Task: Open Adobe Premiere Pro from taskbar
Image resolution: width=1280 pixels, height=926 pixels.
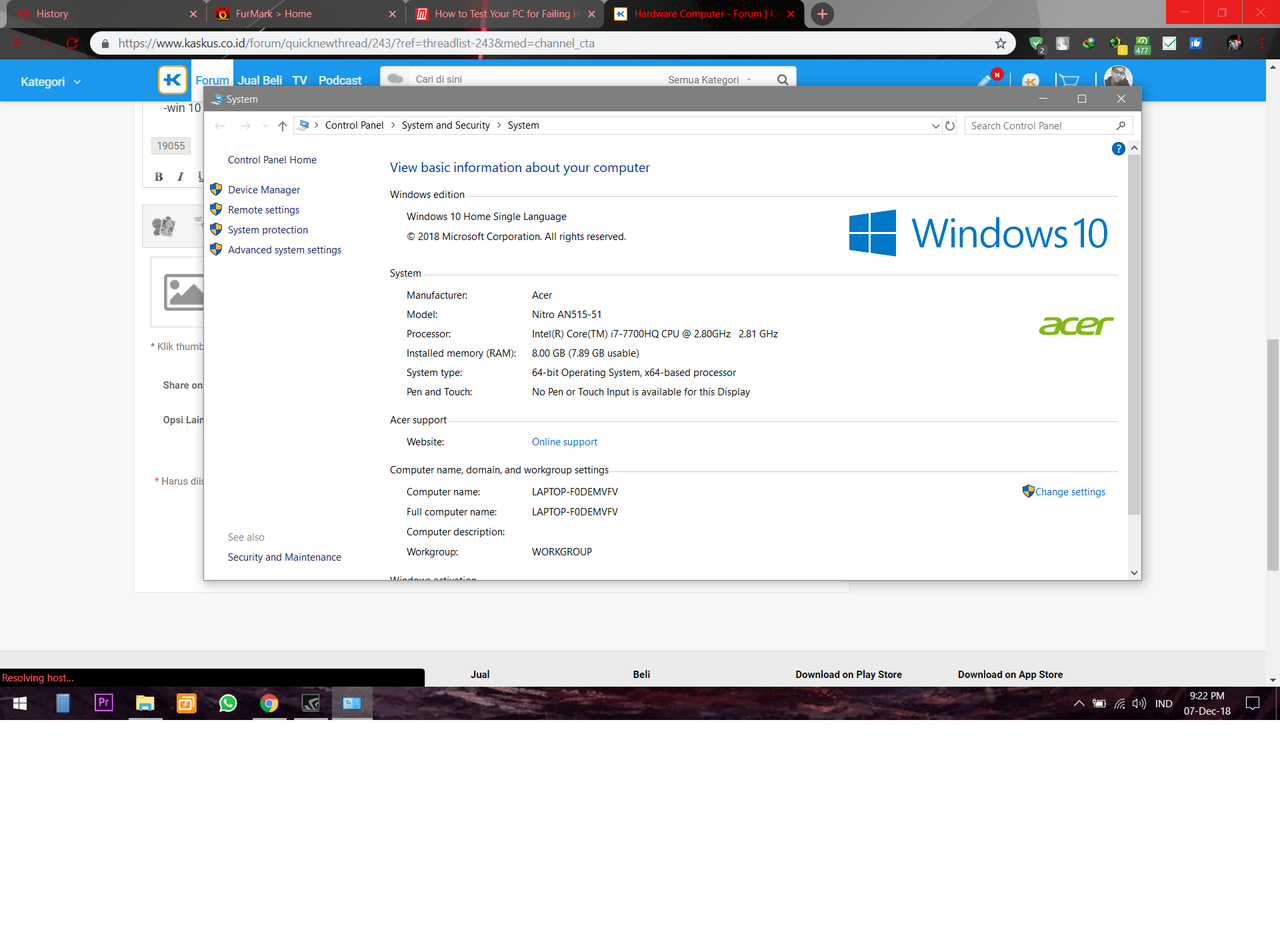Action: point(103,703)
